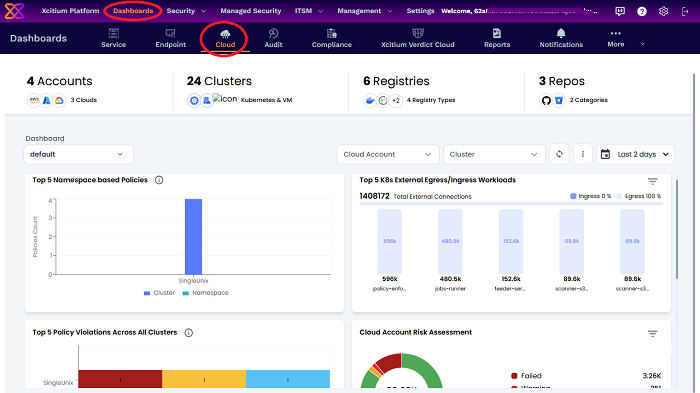Click the Kubernetes cluster icon
This screenshot has width=700, height=393.
coord(194,100)
